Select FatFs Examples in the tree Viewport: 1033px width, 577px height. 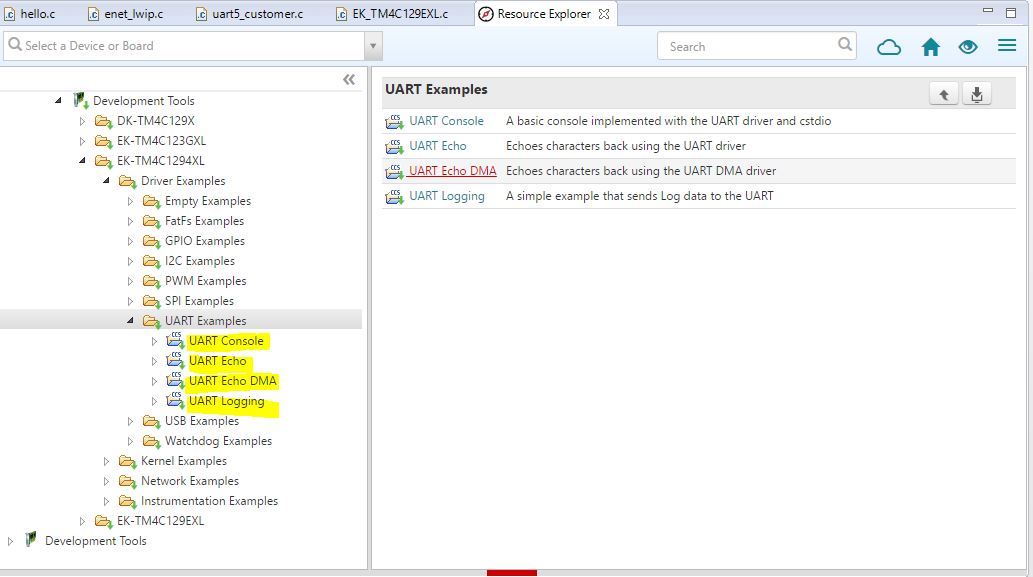point(204,221)
